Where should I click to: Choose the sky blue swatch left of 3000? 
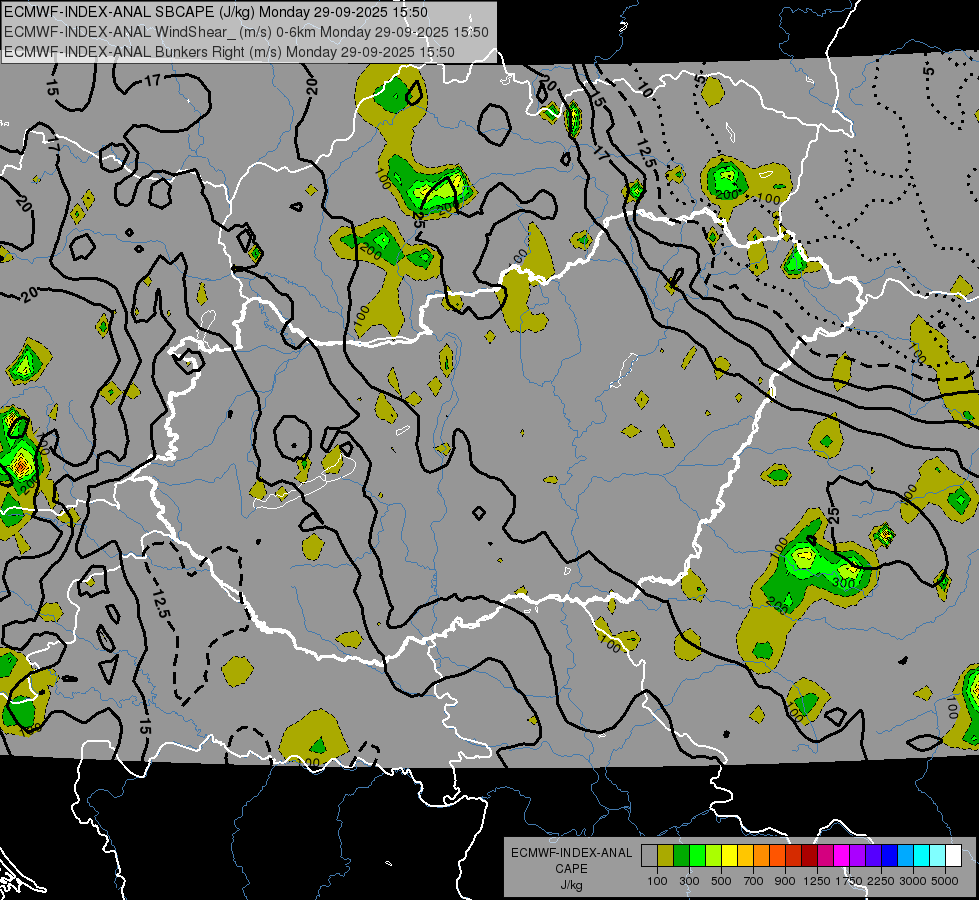pos(906,855)
